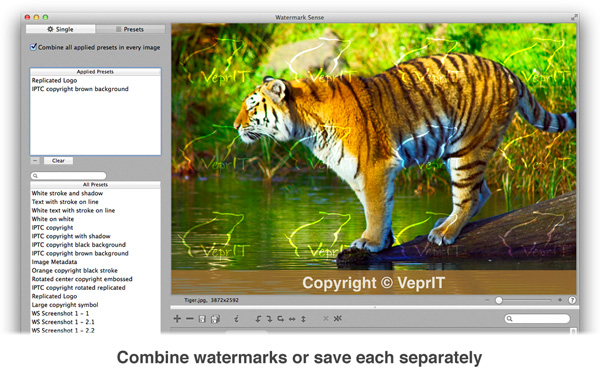600x375 pixels.
Task: Click the help question mark button
Action: pyautogui.click(x=572, y=300)
